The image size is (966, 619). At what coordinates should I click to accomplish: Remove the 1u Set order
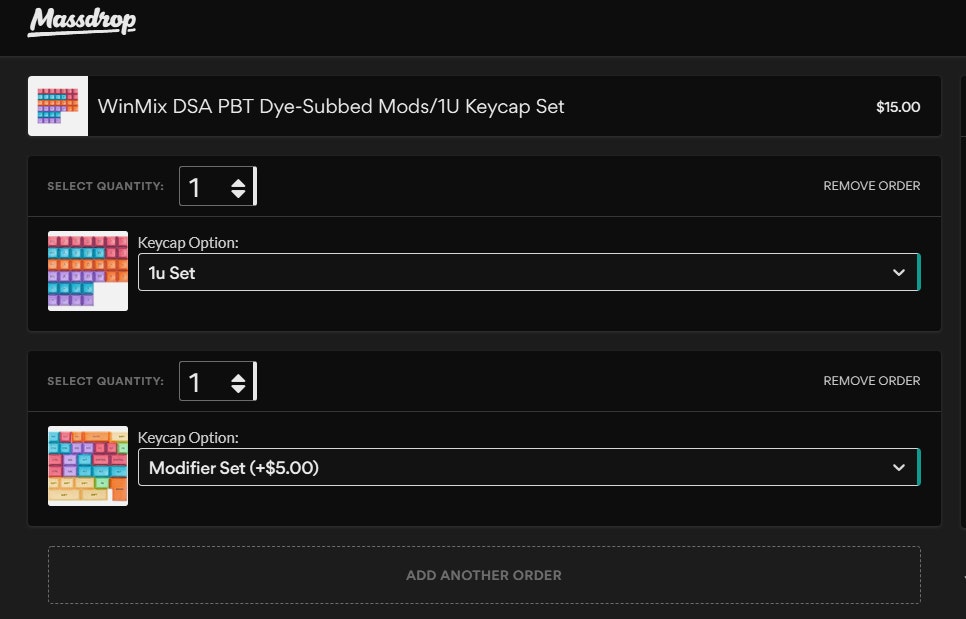pyautogui.click(x=871, y=186)
